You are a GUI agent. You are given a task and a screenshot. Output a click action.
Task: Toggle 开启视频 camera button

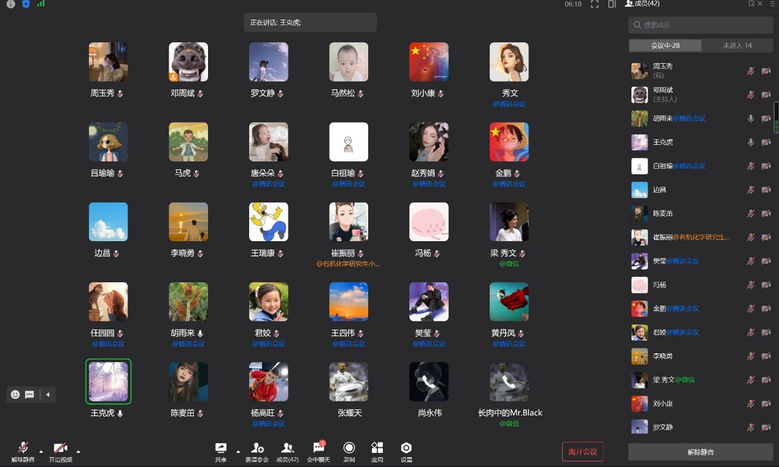(61, 449)
